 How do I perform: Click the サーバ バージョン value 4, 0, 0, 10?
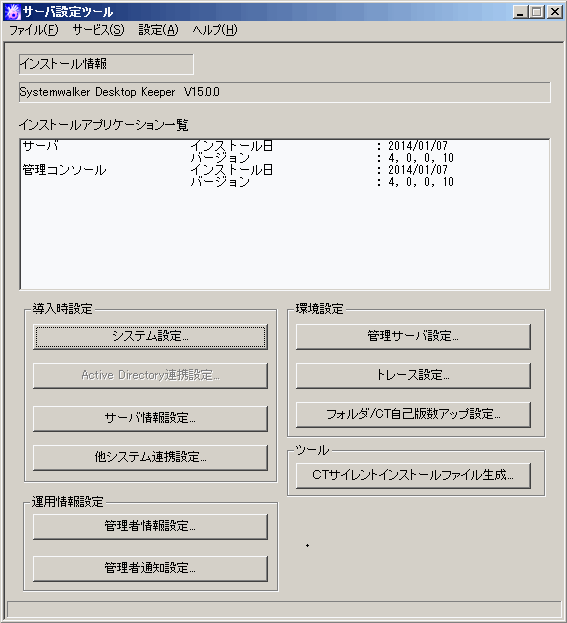click(x=421, y=158)
